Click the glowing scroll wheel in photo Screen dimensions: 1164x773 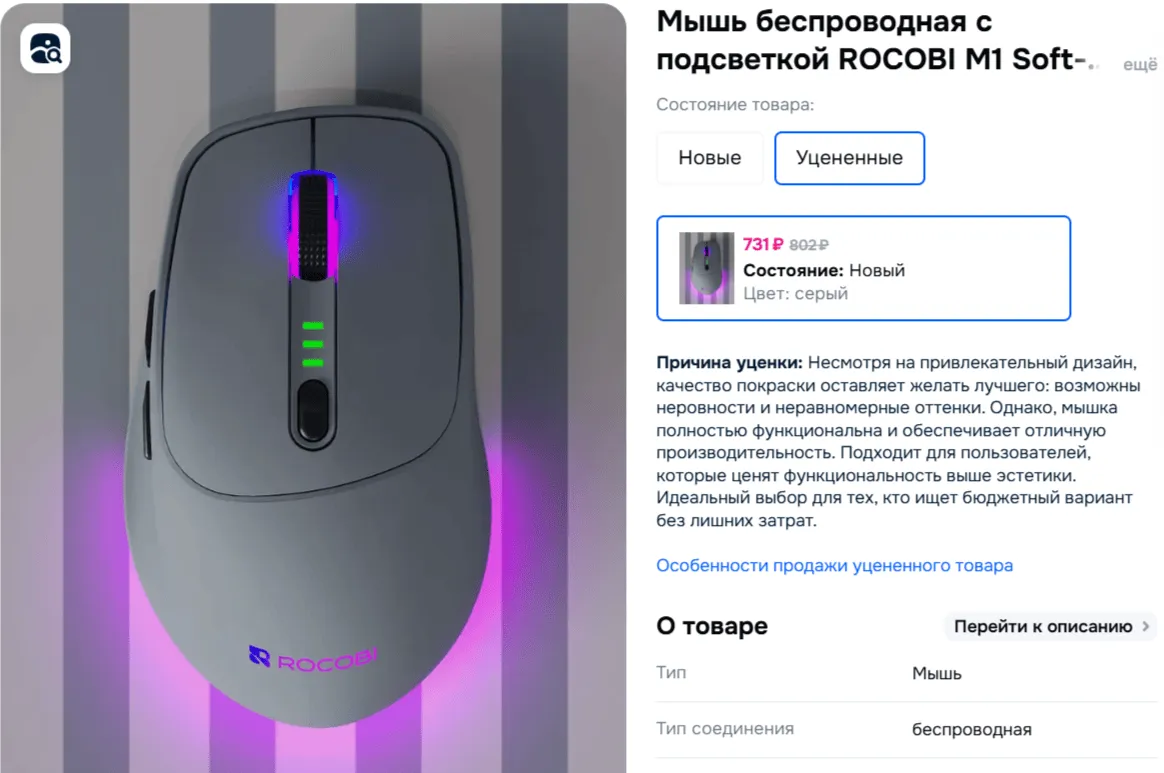tap(313, 226)
